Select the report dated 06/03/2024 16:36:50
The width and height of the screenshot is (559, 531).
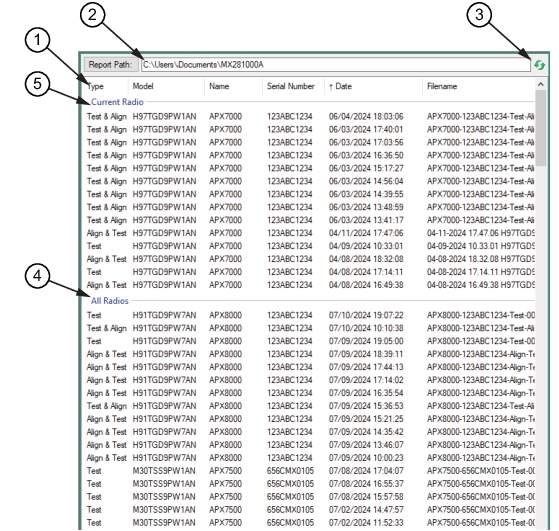tap(310, 155)
